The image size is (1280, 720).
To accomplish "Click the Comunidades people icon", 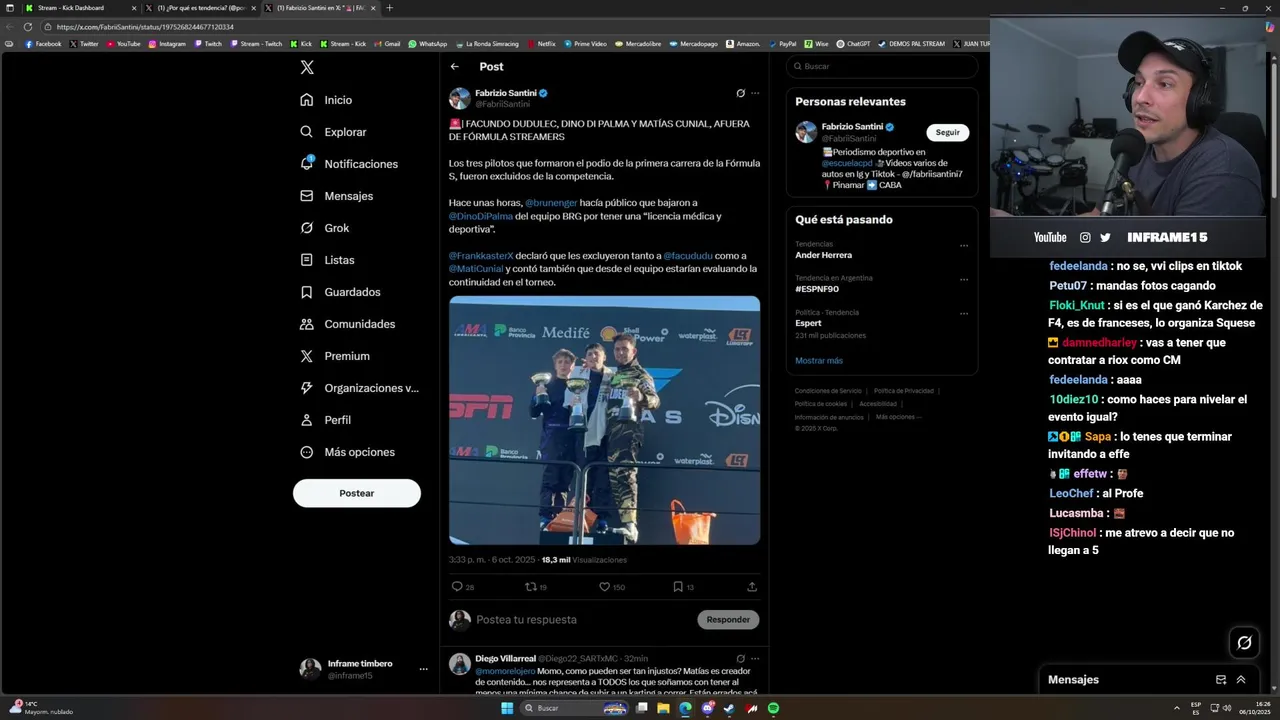I will pyautogui.click(x=307, y=324).
